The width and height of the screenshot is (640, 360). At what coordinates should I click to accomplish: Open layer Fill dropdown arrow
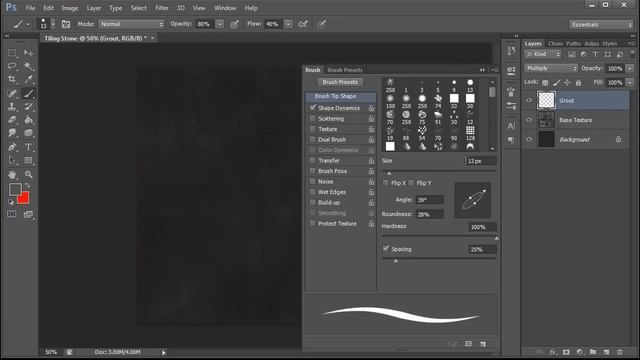[630, 82]
